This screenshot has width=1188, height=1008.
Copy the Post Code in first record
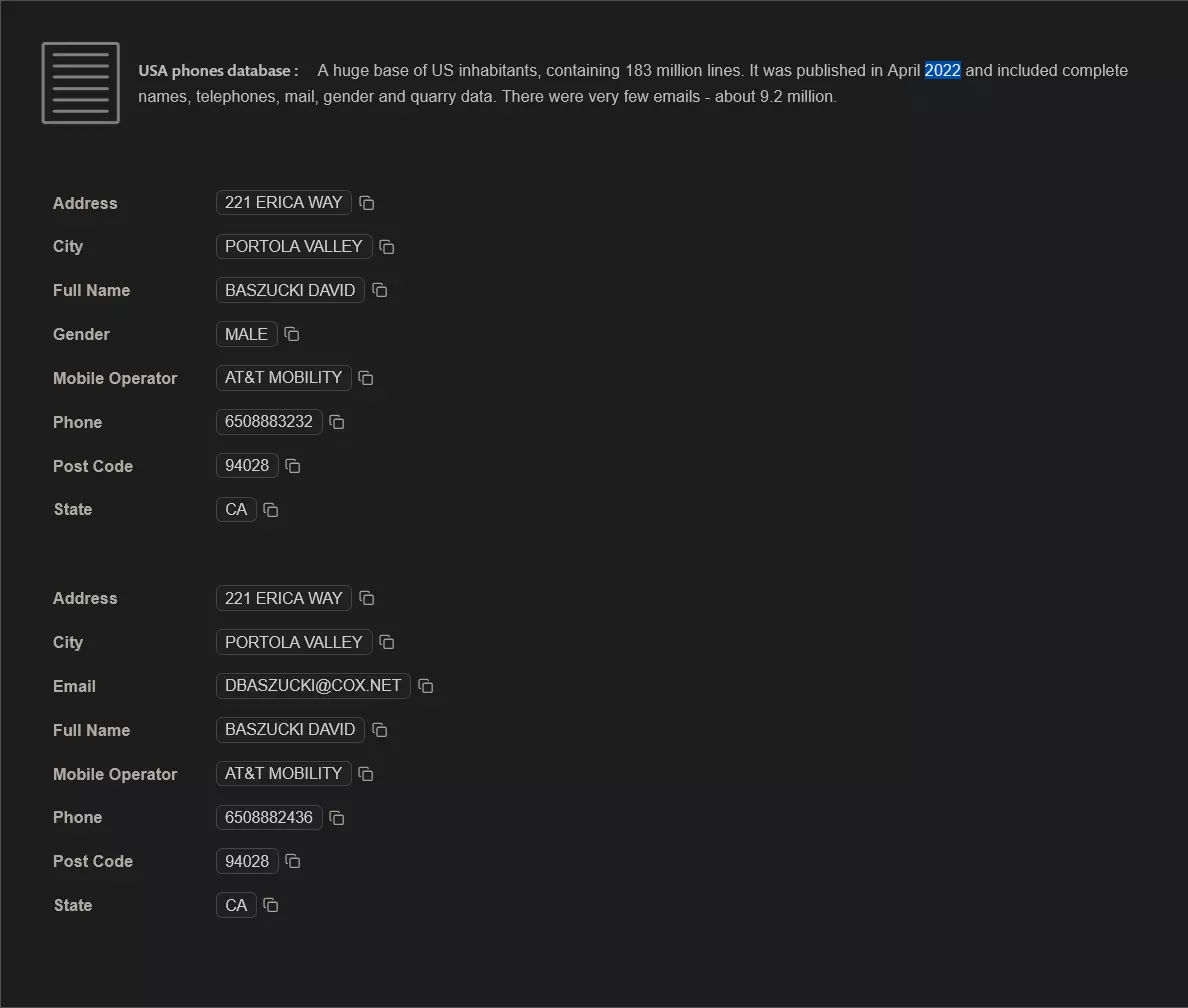tap(292, 466)
